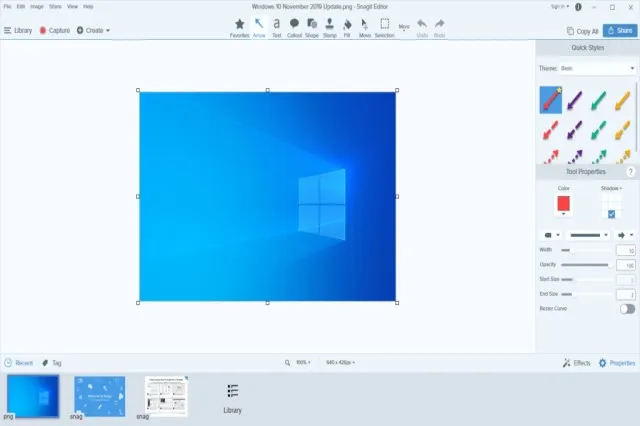Open the Favorites star tool
Image resolution: width=640 pixels, height=426 pixels.
239,25
